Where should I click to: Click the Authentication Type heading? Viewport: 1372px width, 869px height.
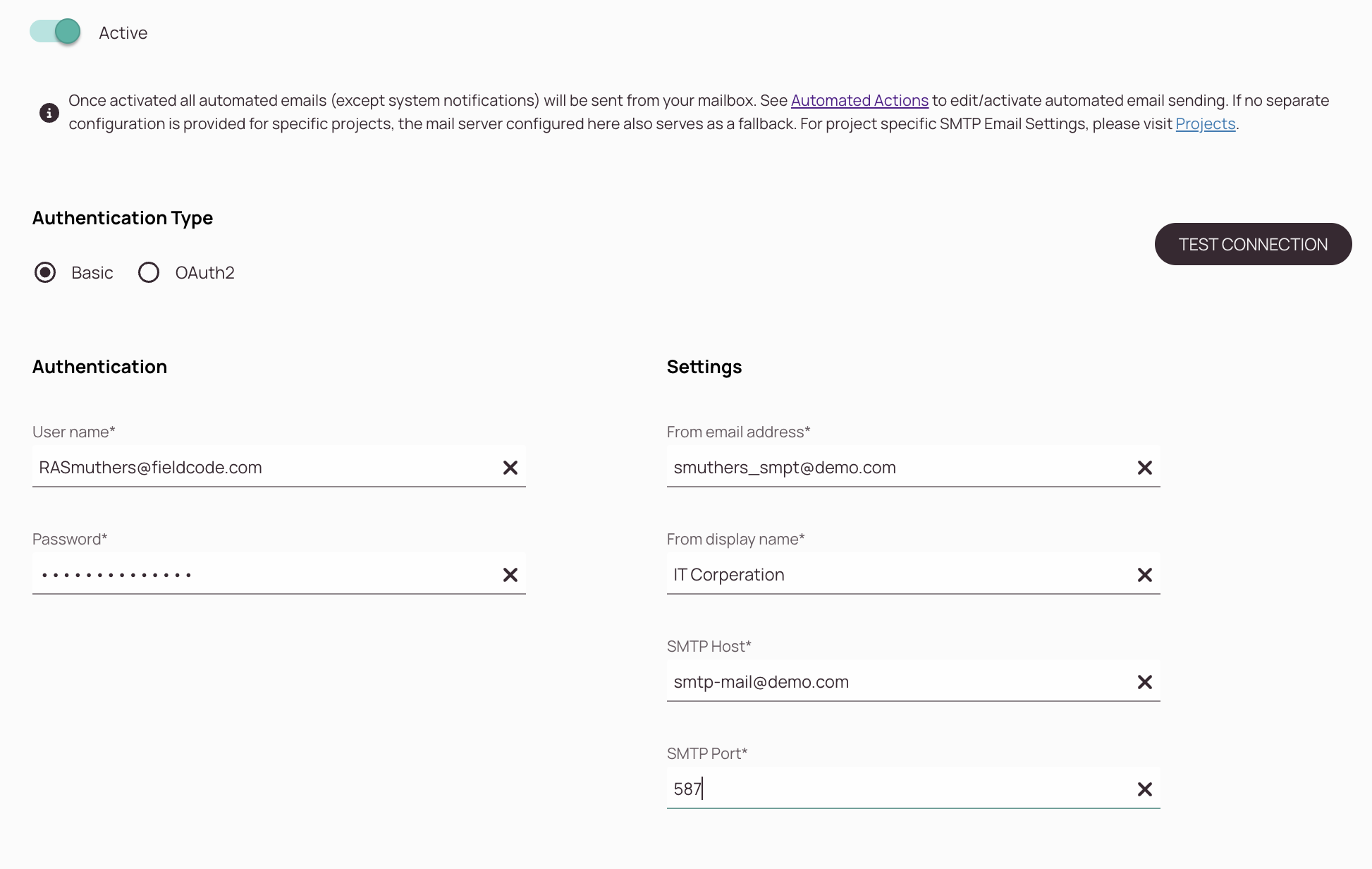pyautogui.click(x=123, y=218)
